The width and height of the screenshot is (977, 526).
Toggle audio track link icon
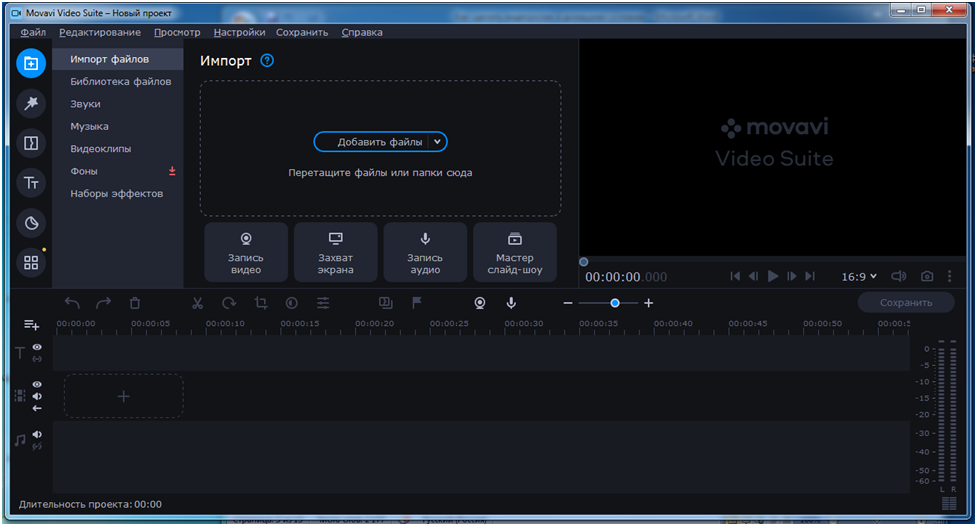[x=37, y=446]
